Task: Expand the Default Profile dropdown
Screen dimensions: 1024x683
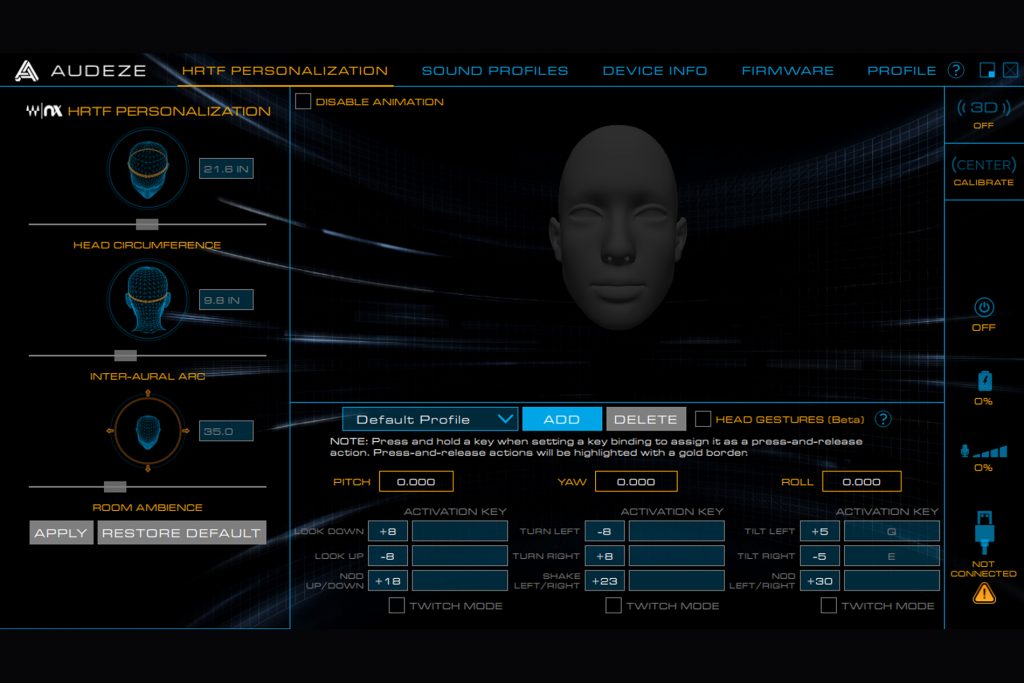Action: (430, 419)
